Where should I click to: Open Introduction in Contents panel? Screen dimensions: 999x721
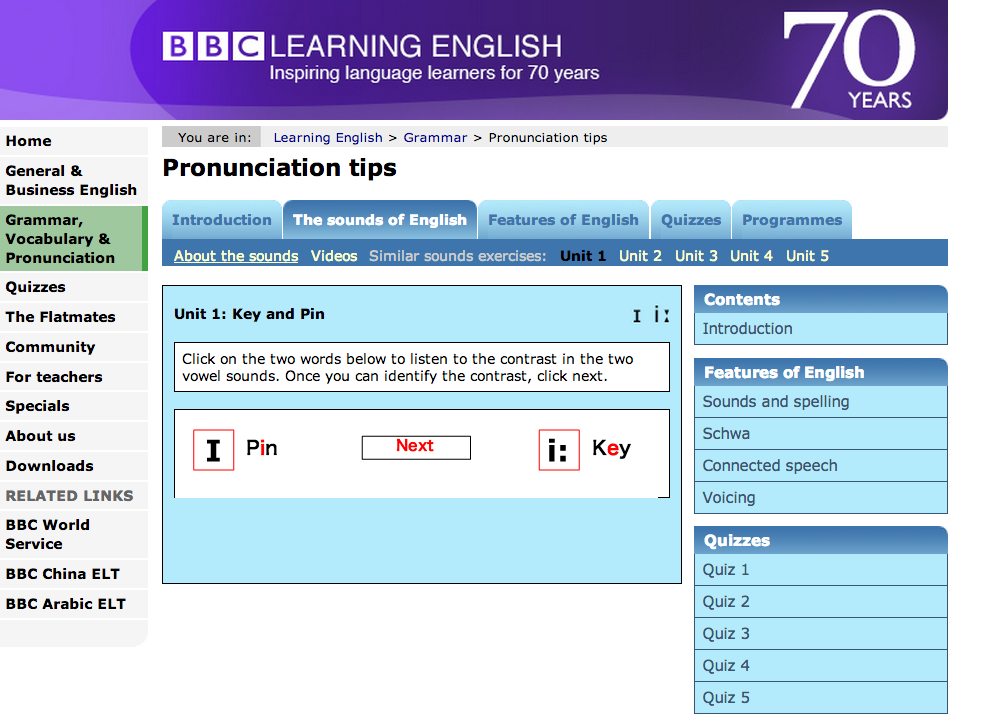[x=821, y=329]
